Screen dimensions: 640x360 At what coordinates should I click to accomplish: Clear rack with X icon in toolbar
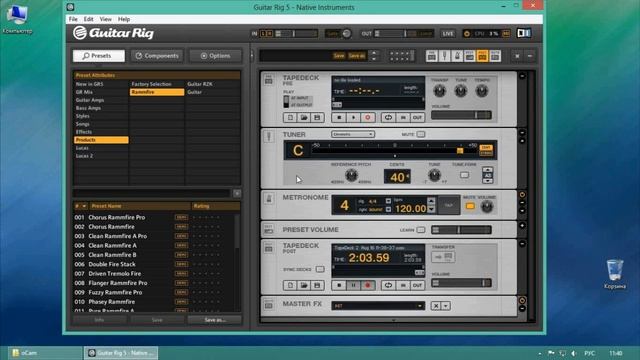[x=517, y=56]
